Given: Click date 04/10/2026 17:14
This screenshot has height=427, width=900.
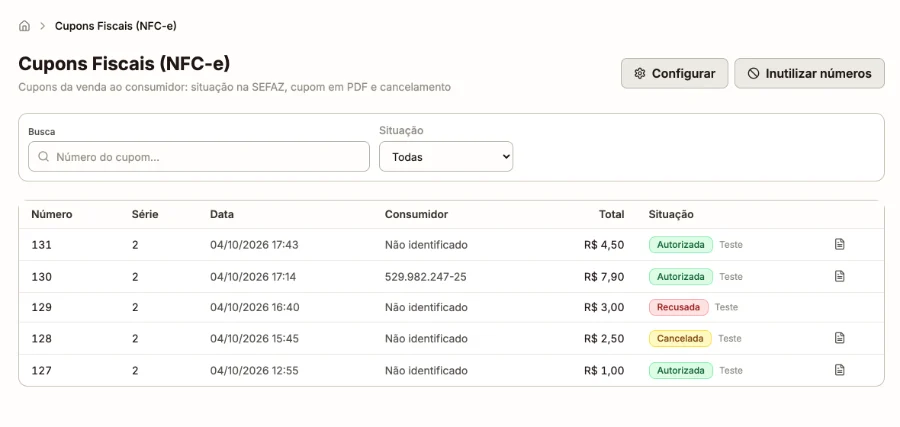Looking at the screenshot, I should (253, 277).
